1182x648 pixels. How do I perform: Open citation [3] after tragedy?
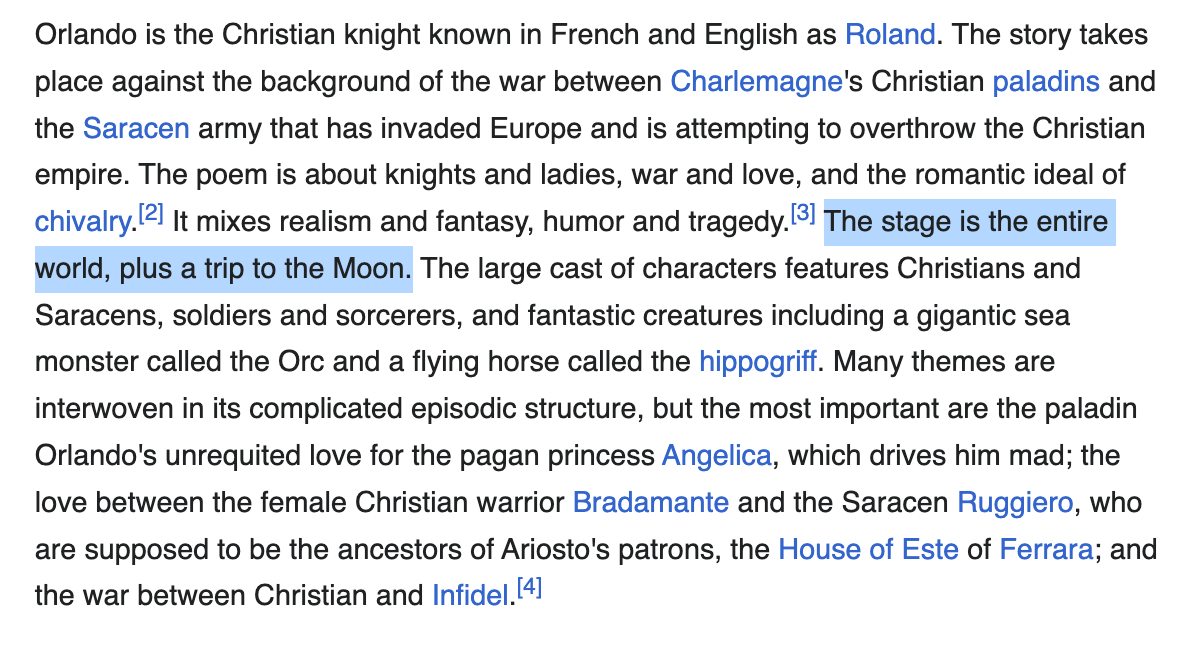[804, 213]
